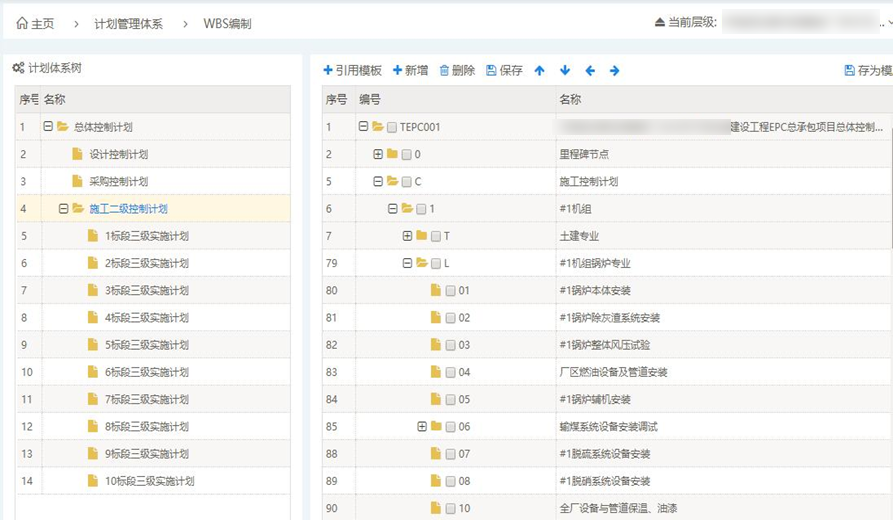Click the move down arrow icon
Image resolution: width=893 pixels, height=520 pixels.
564,71
